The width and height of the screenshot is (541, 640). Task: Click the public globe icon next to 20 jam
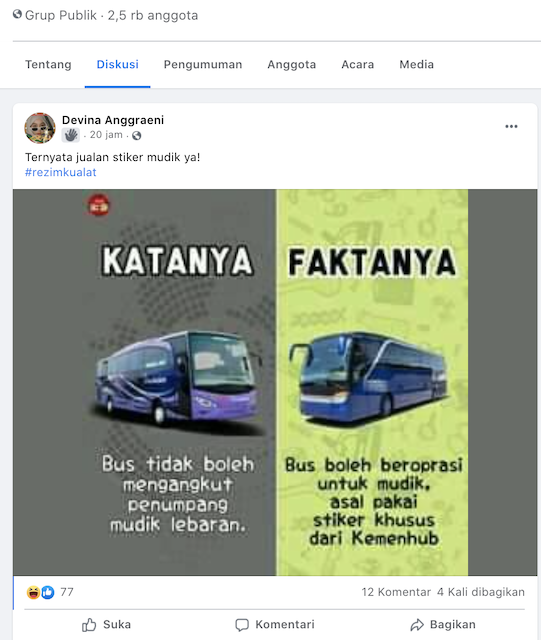137,136
